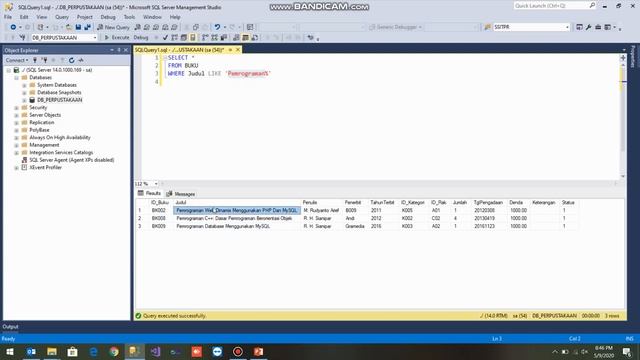Open the Tools menu
Screen dimensions: 640x360
pyautogui.click(x=129, y=17)
